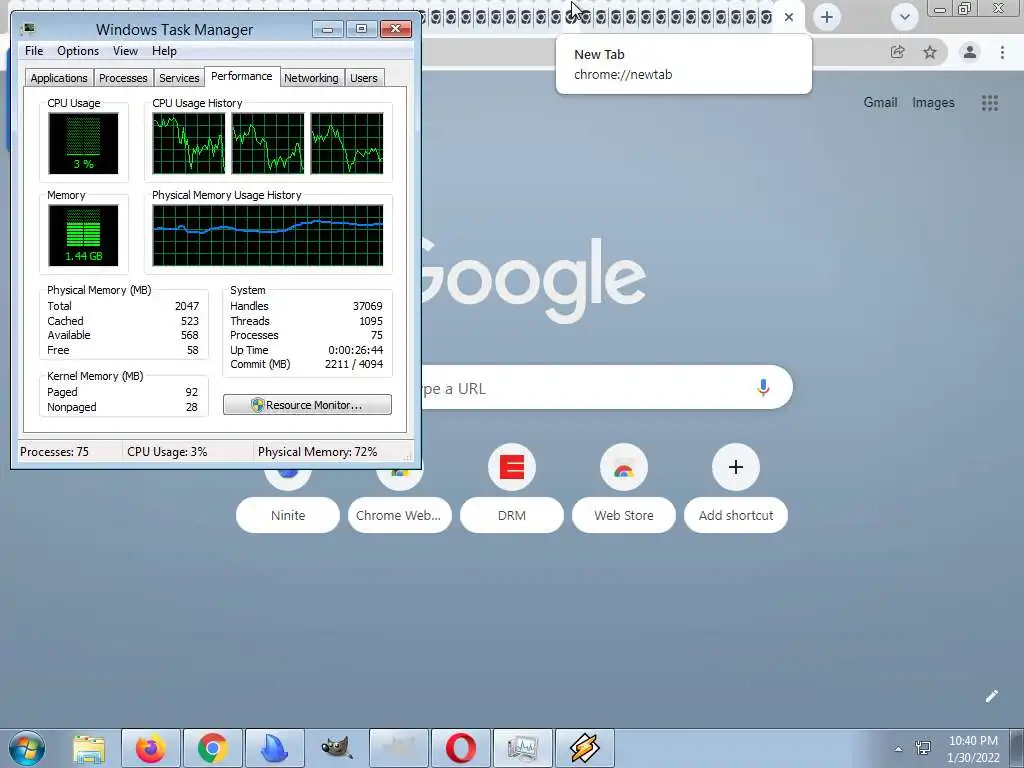Open the Gmail link on Google page
The width and height of the screenshot is (1024, 768).
[880, 103]
